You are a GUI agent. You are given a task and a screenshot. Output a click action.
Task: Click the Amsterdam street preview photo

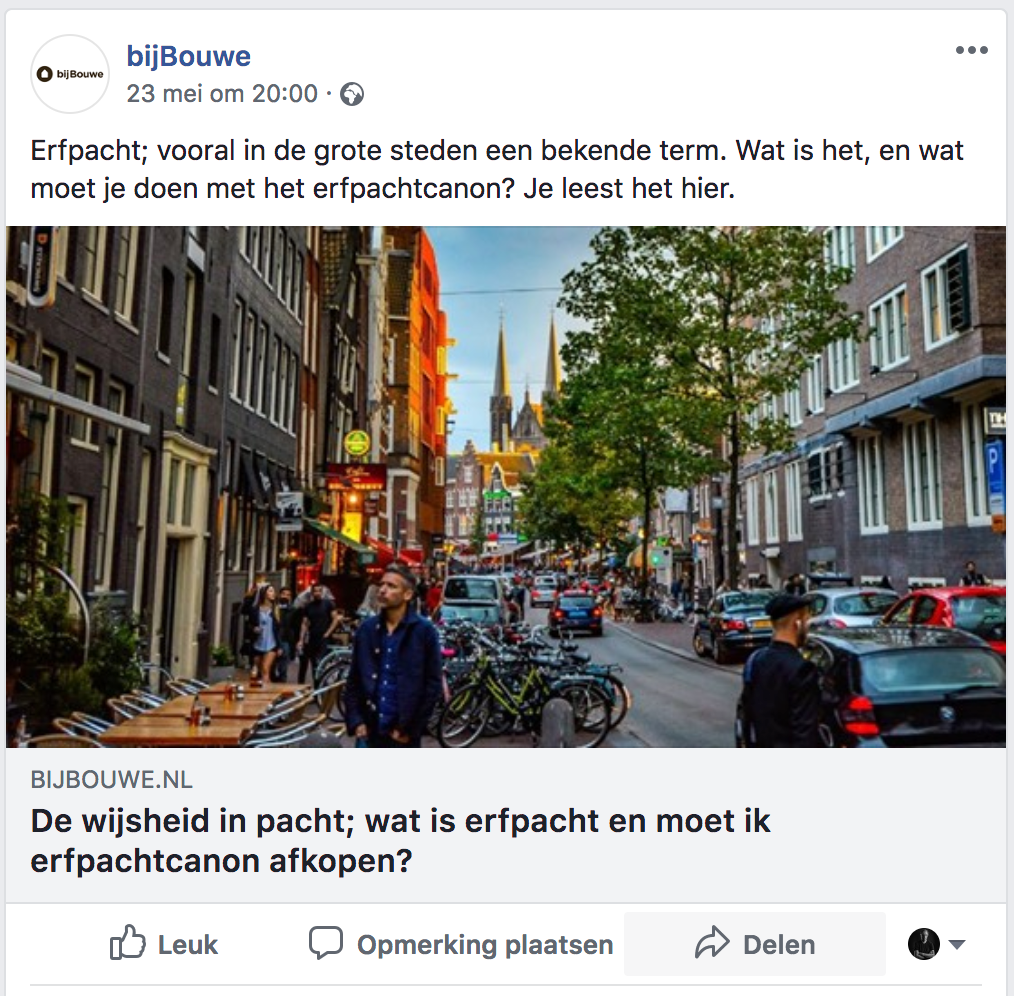[506, 486]
